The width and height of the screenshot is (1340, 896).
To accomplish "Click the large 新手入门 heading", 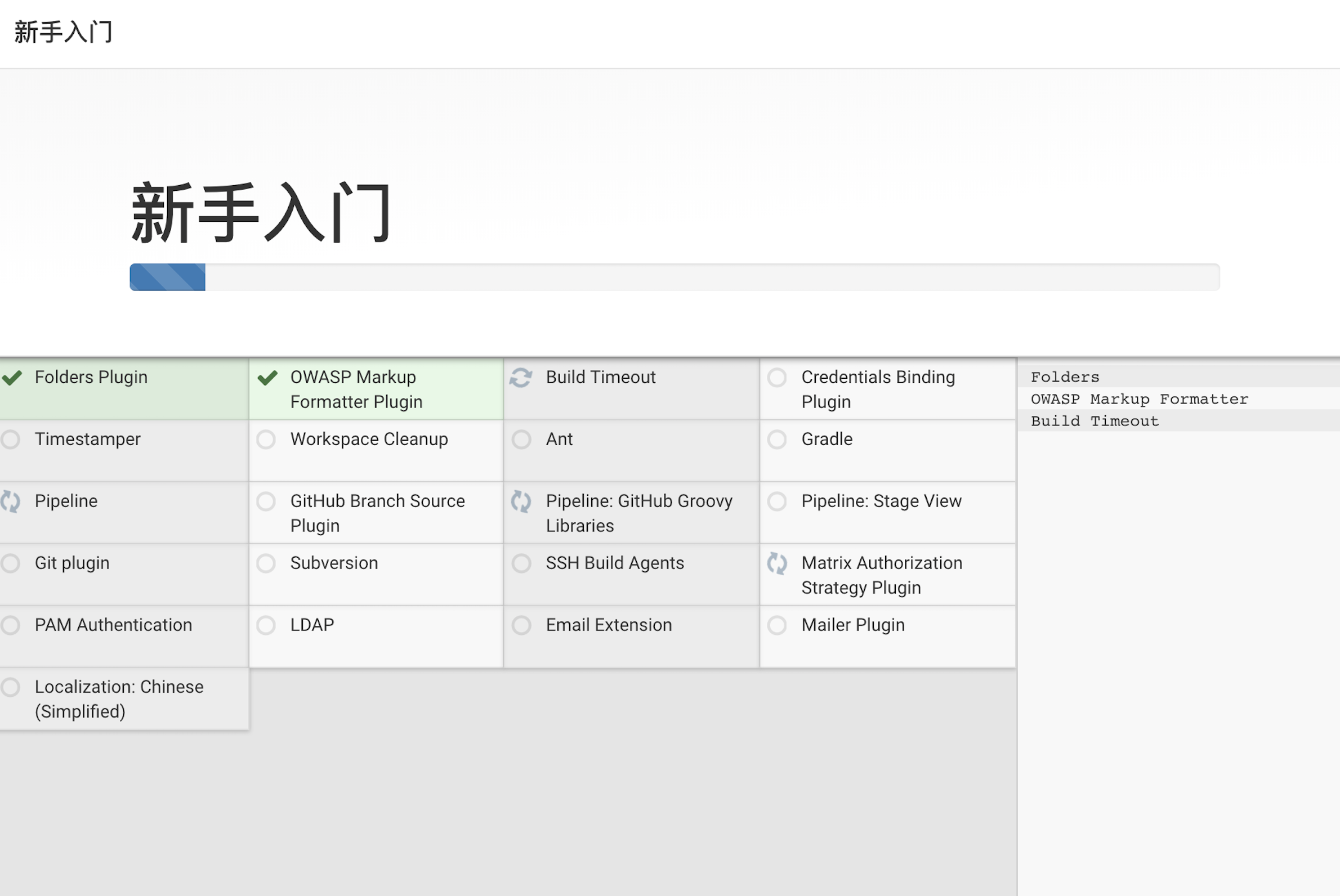I will [262, 213].
